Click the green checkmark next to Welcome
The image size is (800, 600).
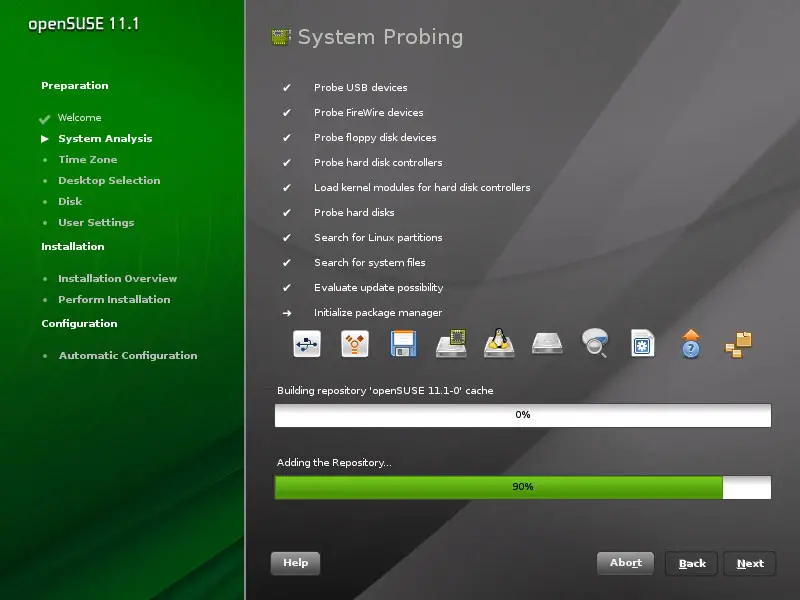pos(44,119)
